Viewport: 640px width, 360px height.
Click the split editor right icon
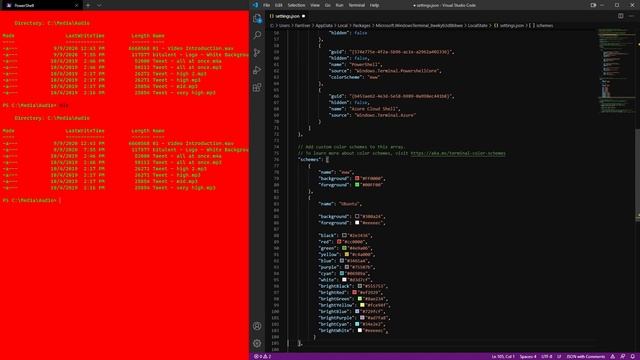(620, 16)
